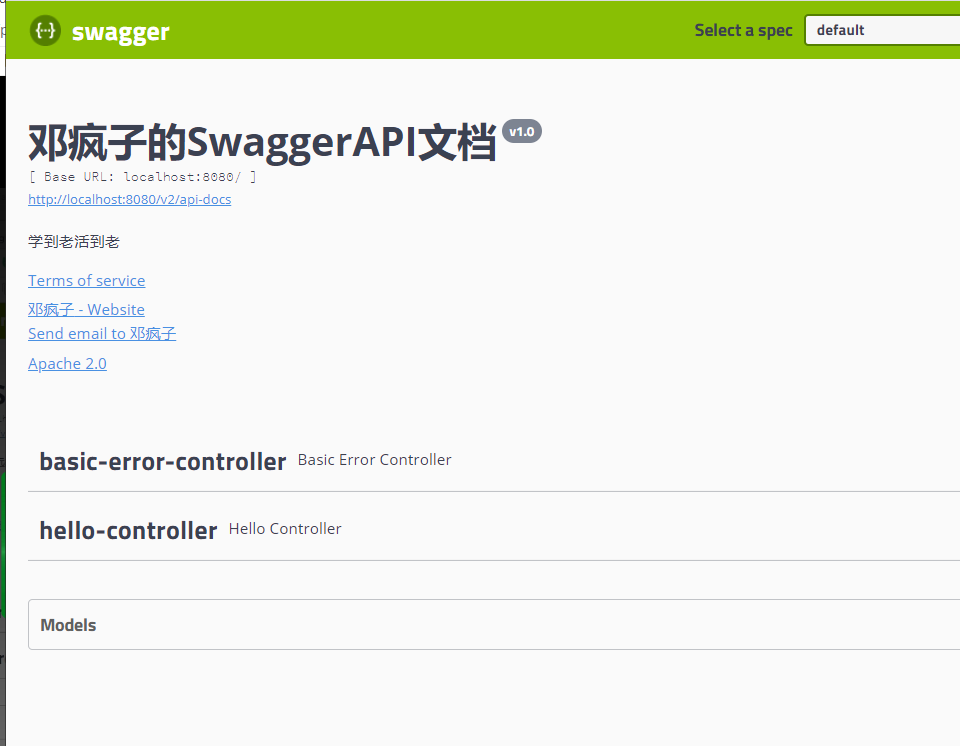960x746 pixels.
Task: Expand the basic-error-controller section
Action: point(494,461)
